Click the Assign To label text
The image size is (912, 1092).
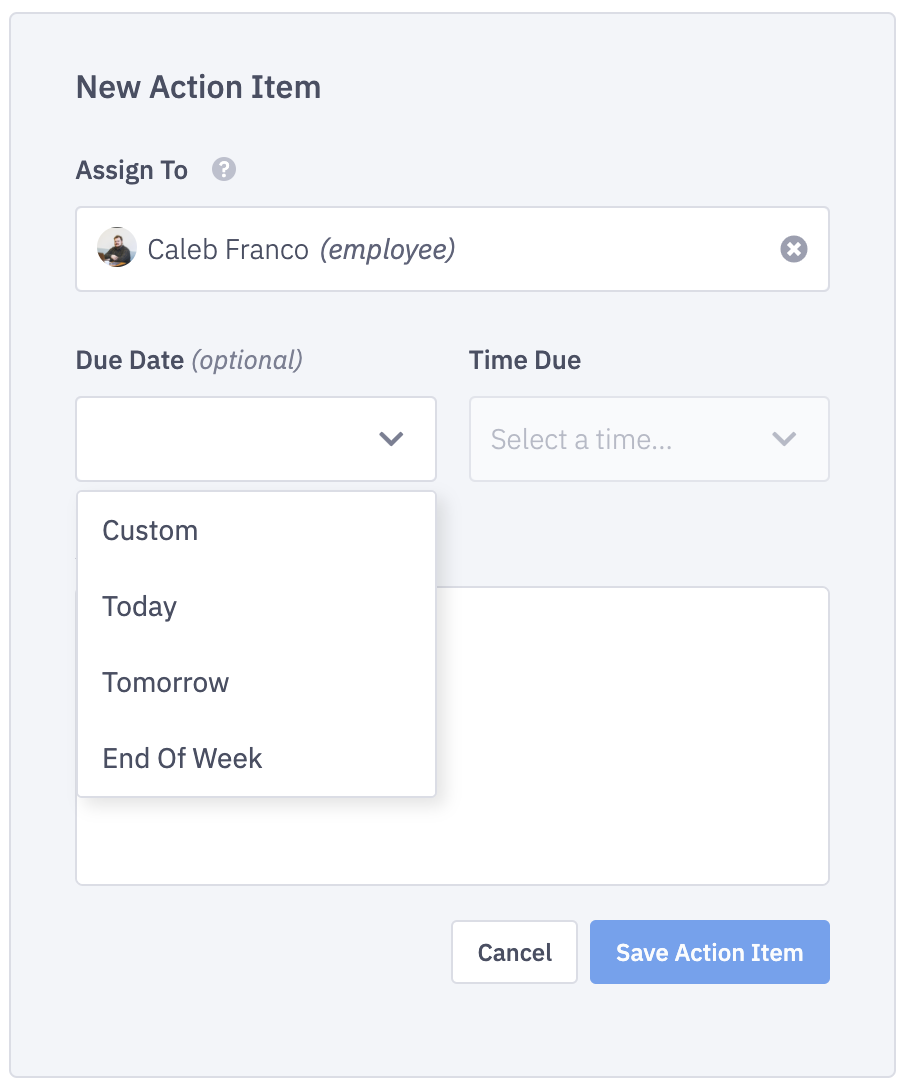point(132,170)
